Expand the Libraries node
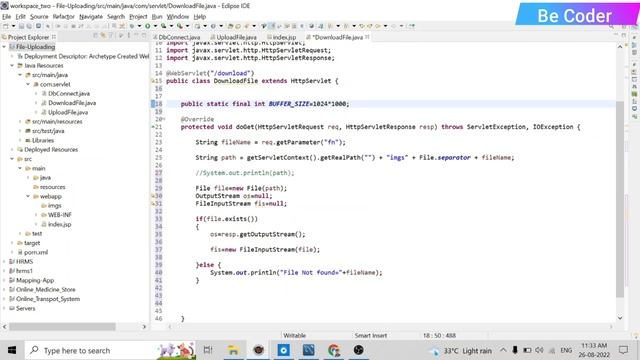 [x=20, y=140]
